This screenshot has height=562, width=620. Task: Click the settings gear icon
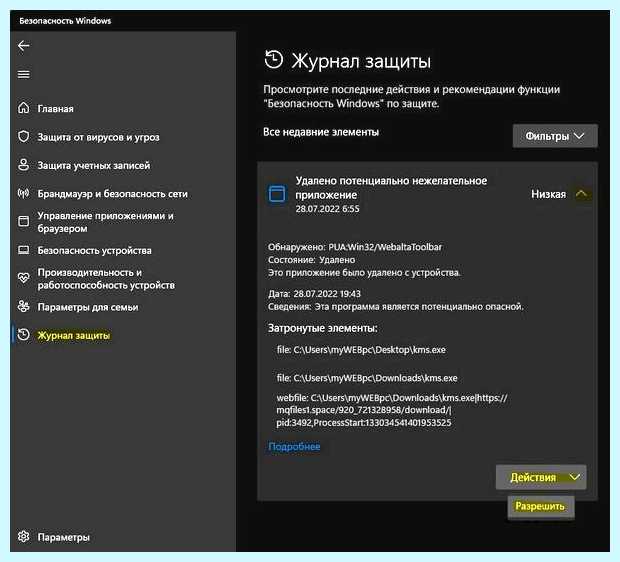(24, 536)
